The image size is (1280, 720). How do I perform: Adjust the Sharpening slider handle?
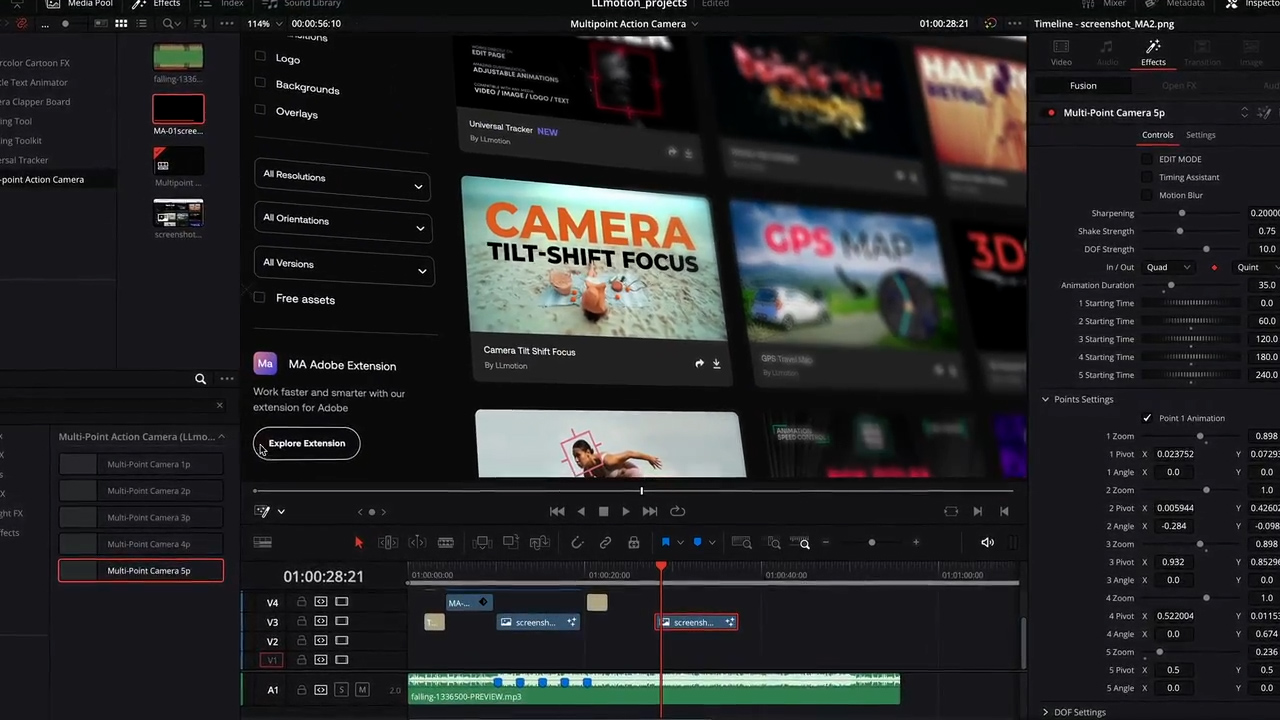[1181, 213]
